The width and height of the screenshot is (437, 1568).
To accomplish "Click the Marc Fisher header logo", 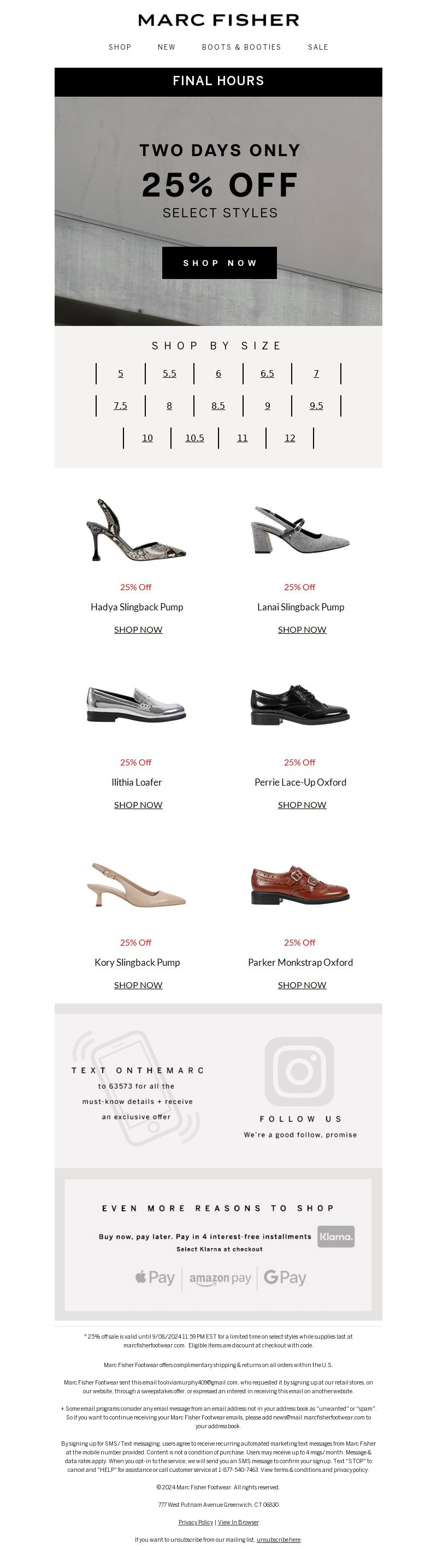I will [218, 20].
